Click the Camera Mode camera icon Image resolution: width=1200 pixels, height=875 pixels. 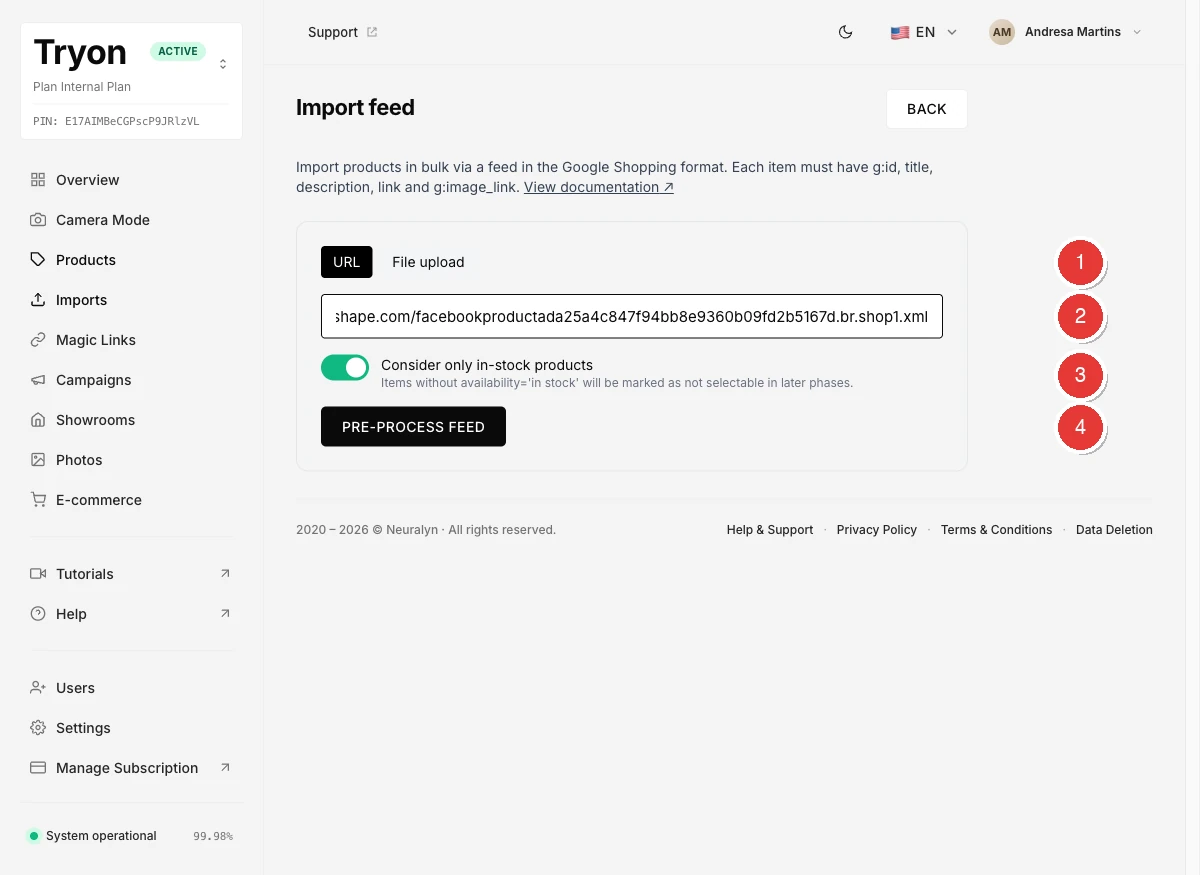pyautogui.click(x=38, y=220)
